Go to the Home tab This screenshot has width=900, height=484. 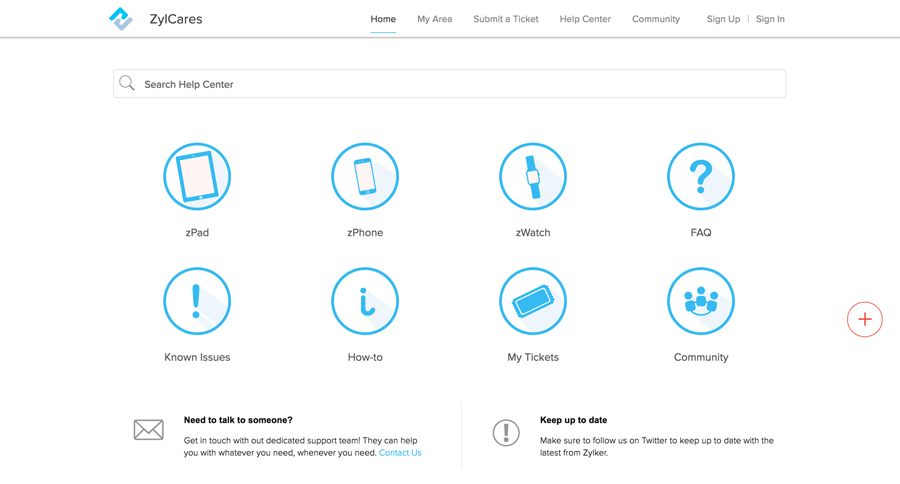[383, 19]
